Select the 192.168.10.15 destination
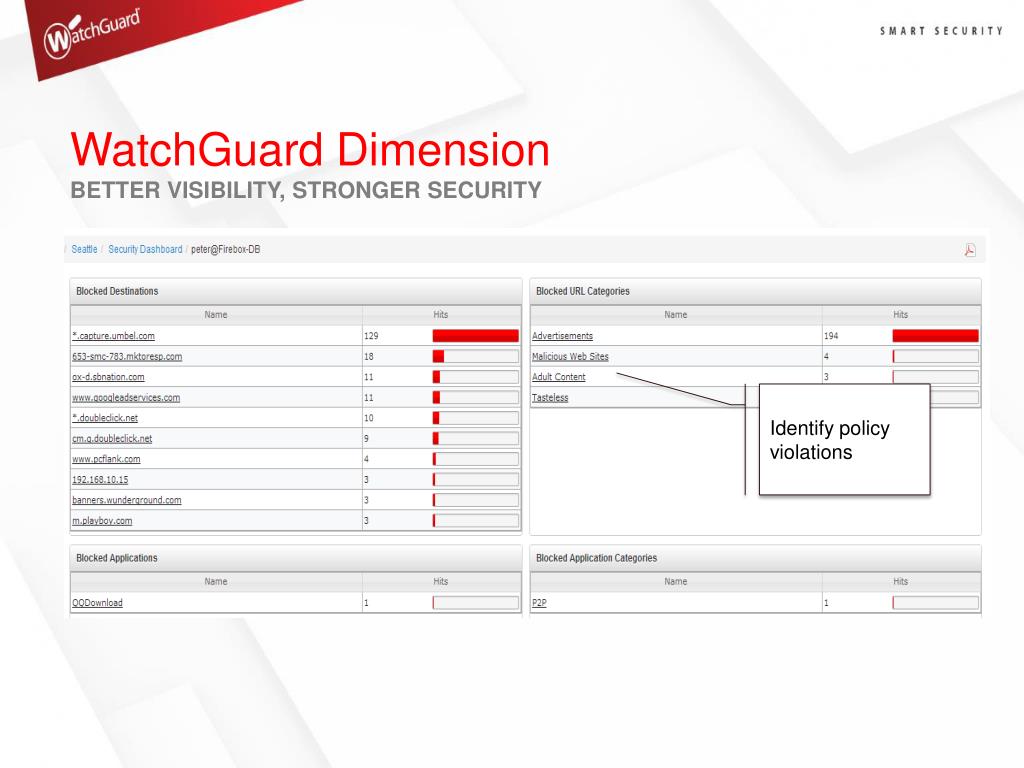 point(101,479)
